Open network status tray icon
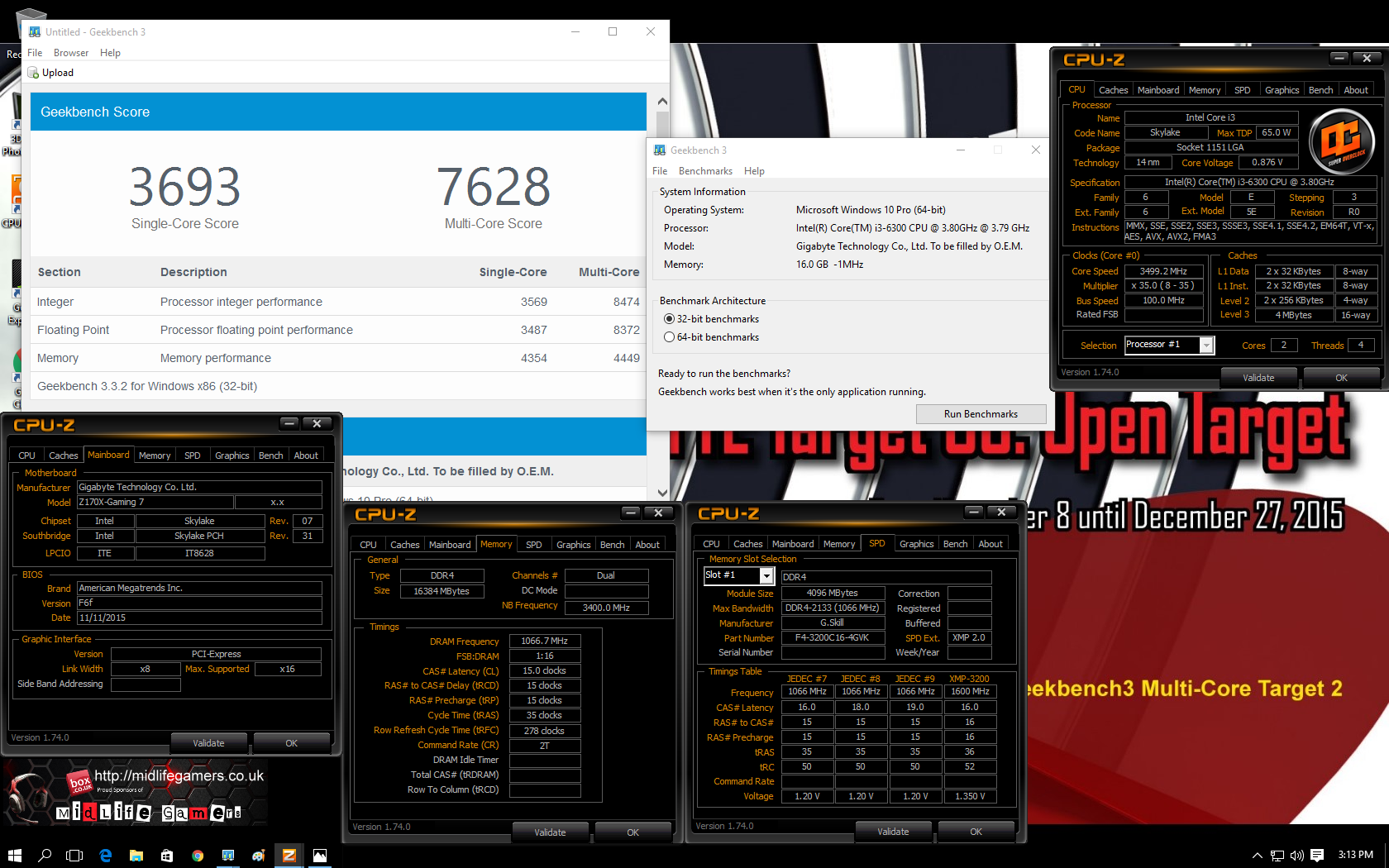 click(x=1277, y=856)
